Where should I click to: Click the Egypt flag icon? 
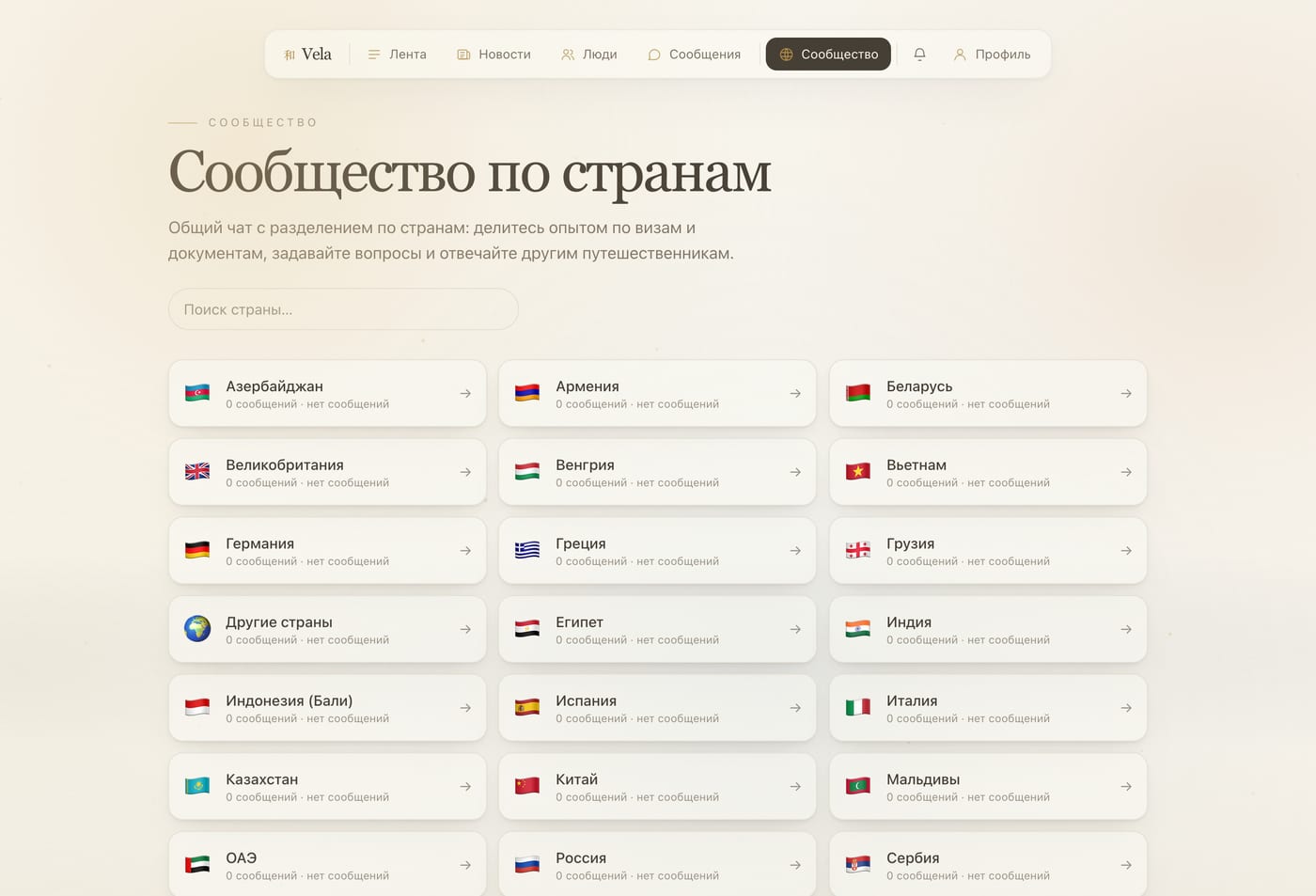(527, 629)
